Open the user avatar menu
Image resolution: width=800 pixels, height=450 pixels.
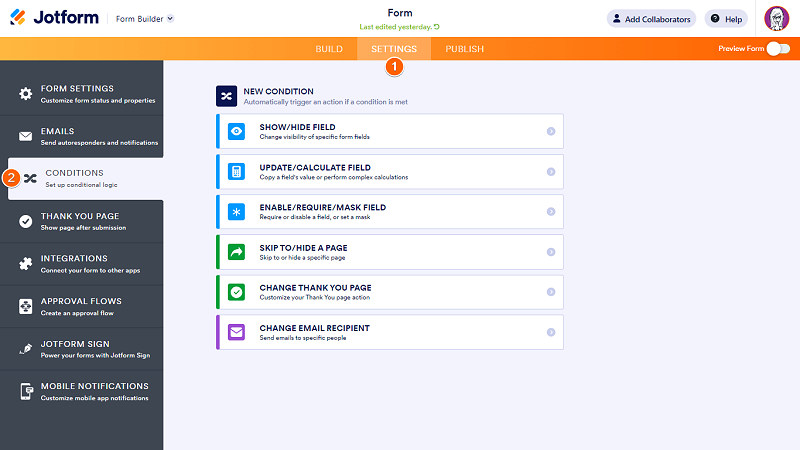point(776,18)
